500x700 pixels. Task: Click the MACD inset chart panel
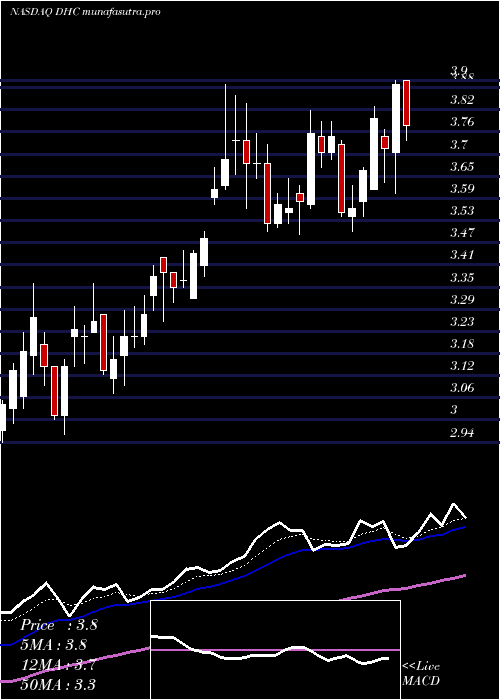click(275, 650)
